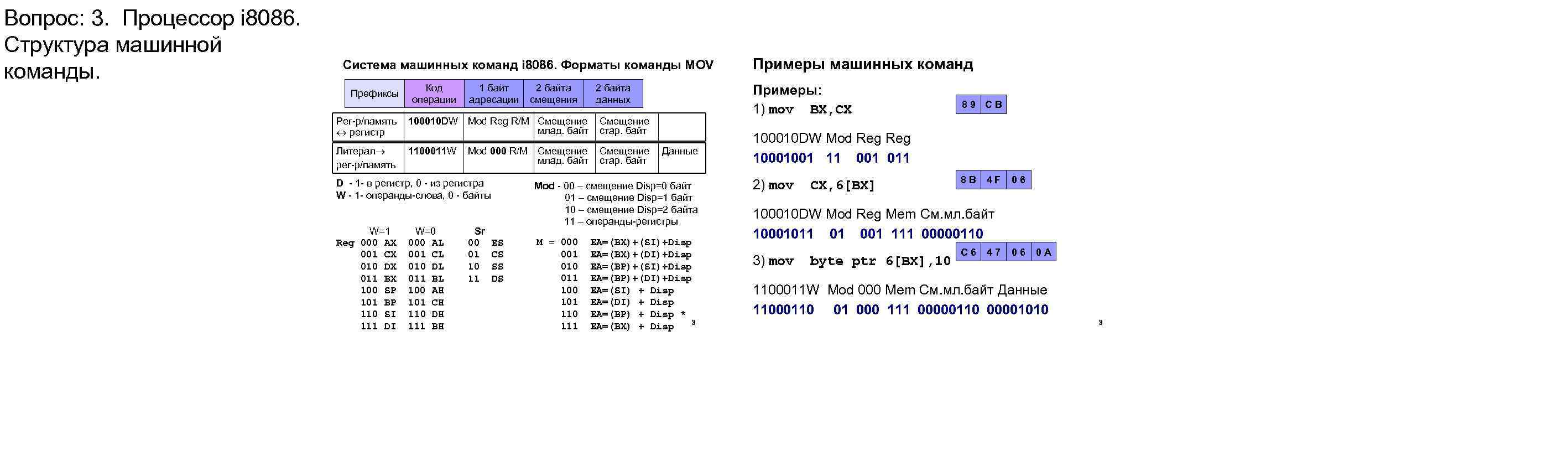Click the 'Примеры:' label
The height and width of the screenshot is (471, 1568).
click(787, 90)
